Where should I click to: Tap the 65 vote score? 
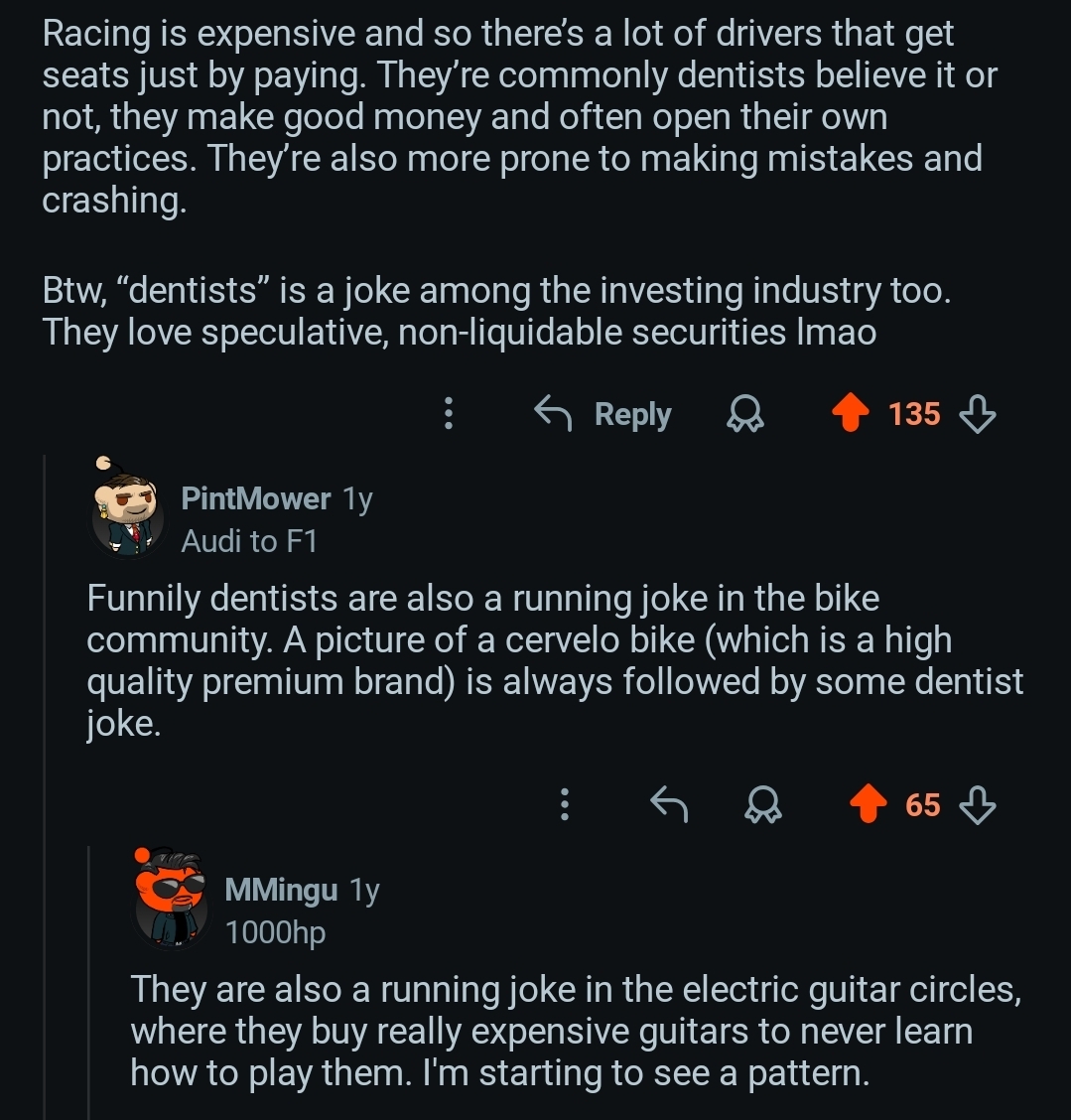point(922,803)
